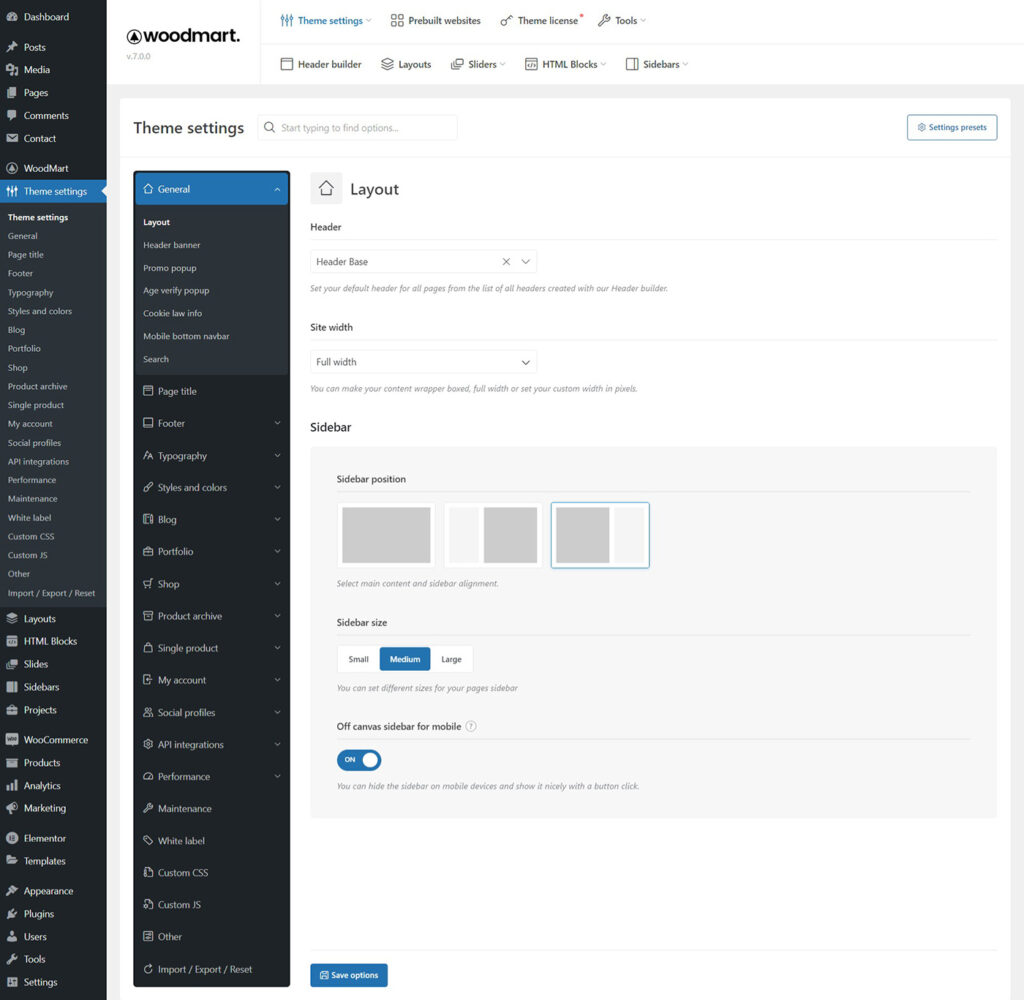Open Header banner settings
Screen dimensions: 1024x1000
pyautogui.click(x=172, y=245)
